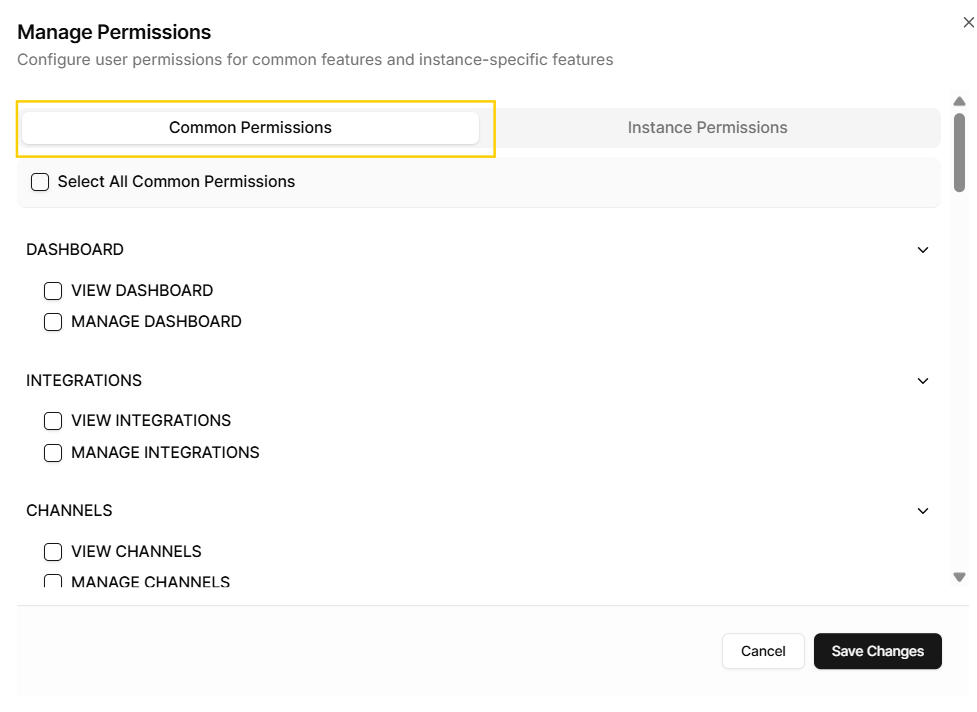Enable the View Integrations checkbox

click(53, 421)
